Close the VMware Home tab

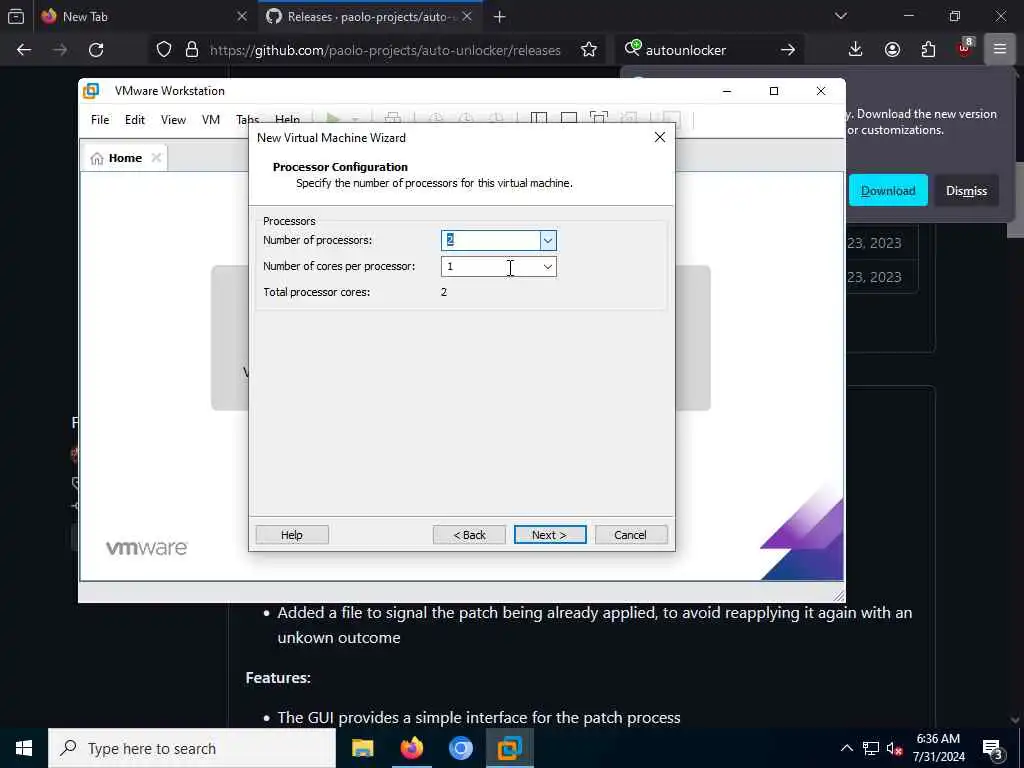tap(156, 158)
